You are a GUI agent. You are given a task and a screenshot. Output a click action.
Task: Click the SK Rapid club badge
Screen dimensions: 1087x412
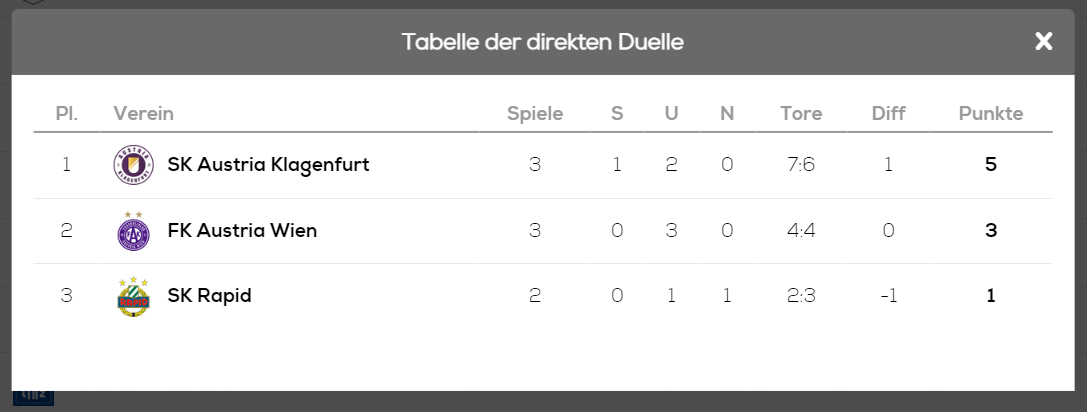click(133, 296)
